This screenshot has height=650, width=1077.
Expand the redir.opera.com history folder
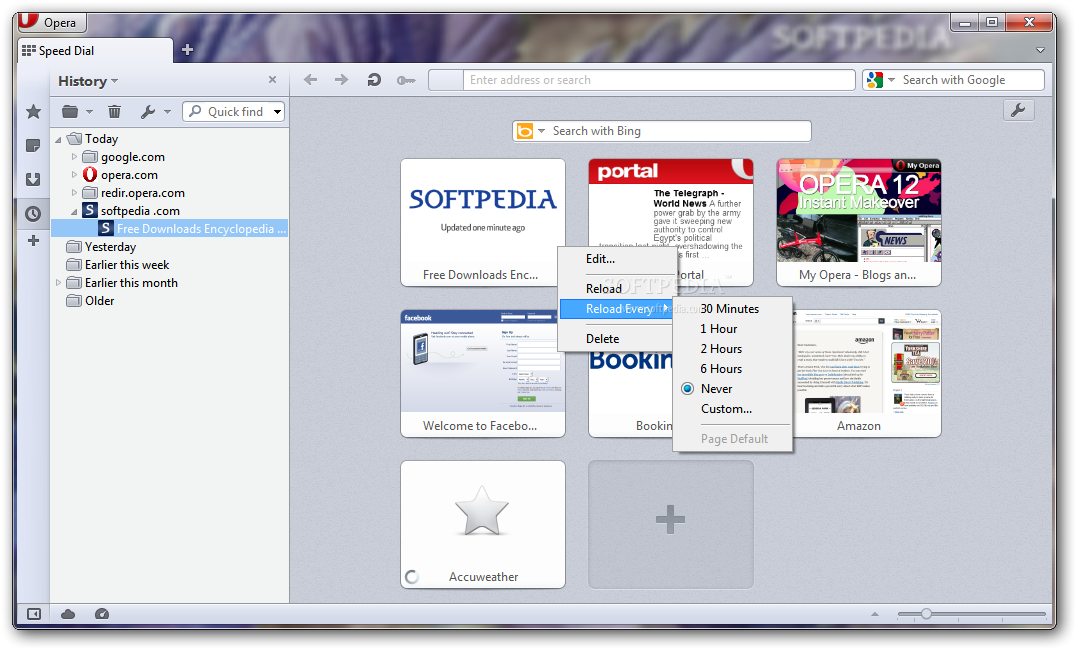click(74, 192)
